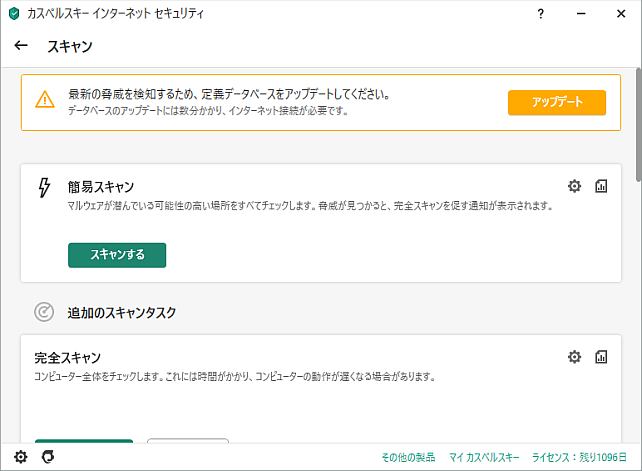Click the 最新の脅威を検知するため warning message
The height and width of the screenshot is (471, 642).
(229, 94)
